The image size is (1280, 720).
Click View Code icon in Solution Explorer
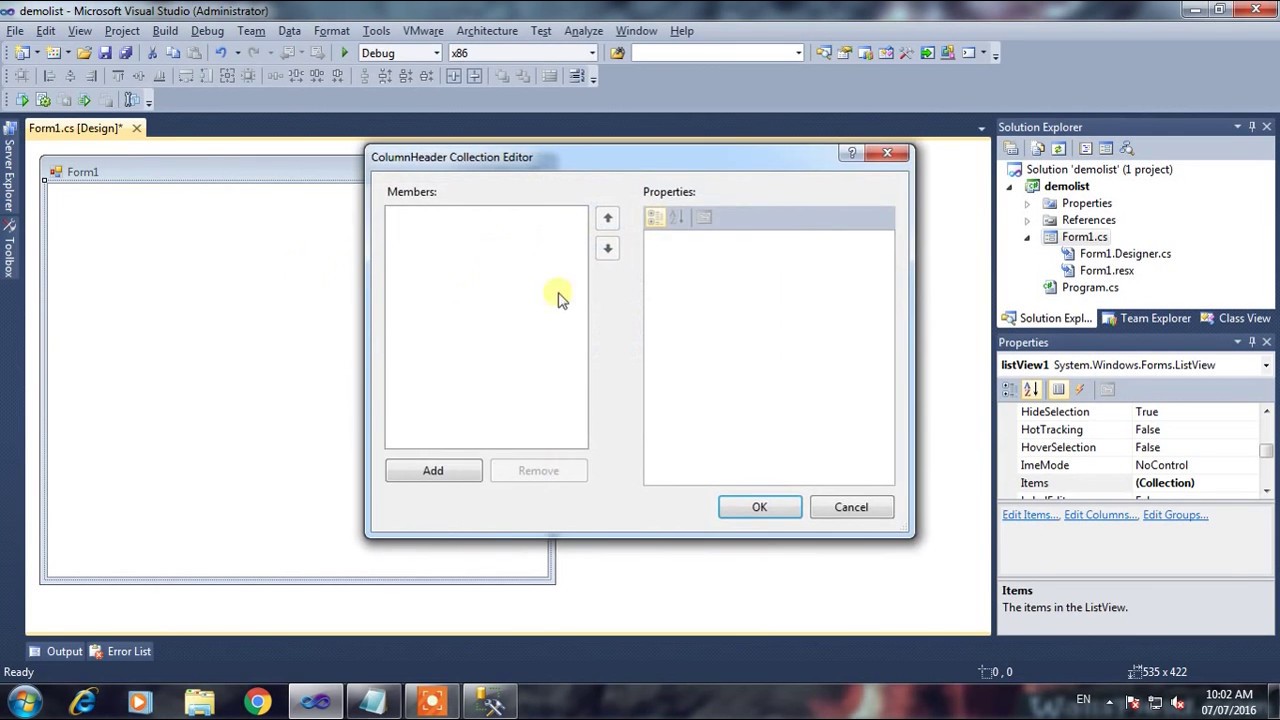tap(1085, 148)
